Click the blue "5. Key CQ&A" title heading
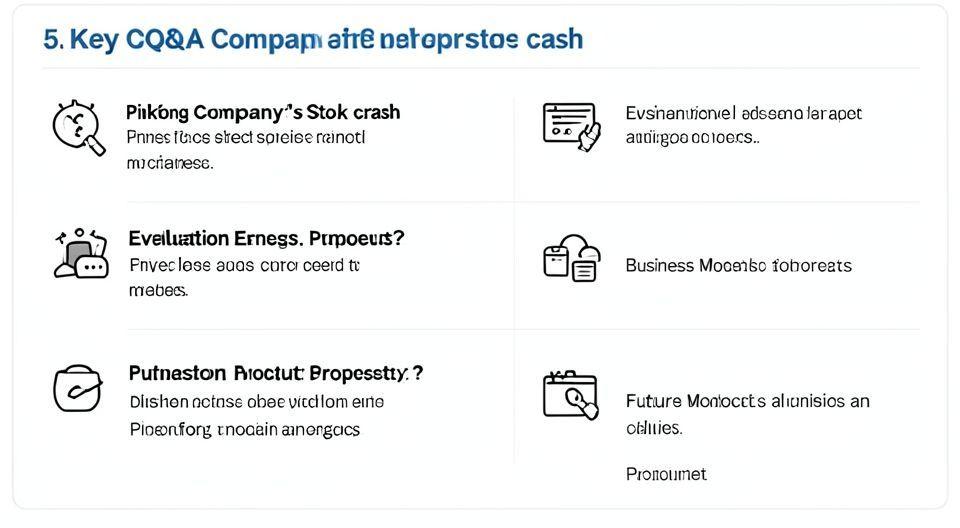 pos(313,40)
